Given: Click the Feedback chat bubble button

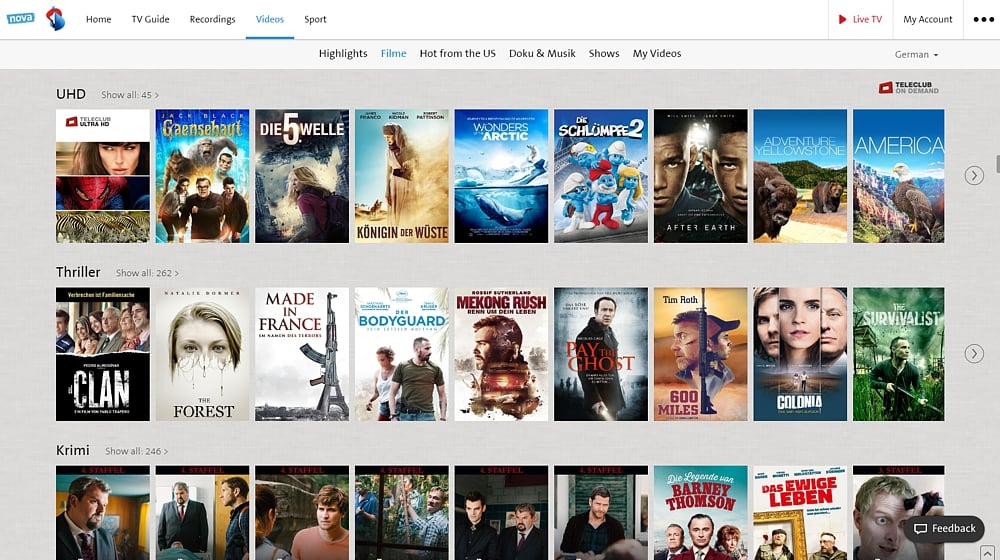Looking at the screenshot, I should [x=944, y=528].
